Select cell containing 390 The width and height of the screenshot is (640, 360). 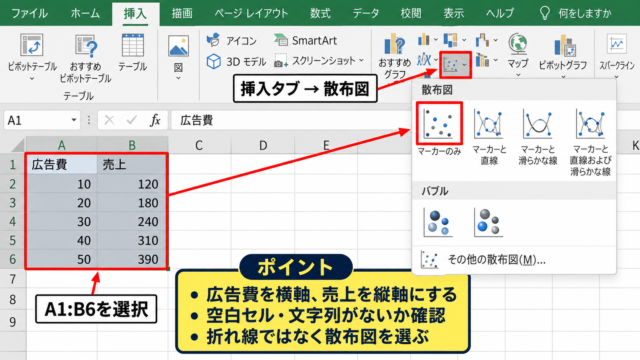pos(132,259)
